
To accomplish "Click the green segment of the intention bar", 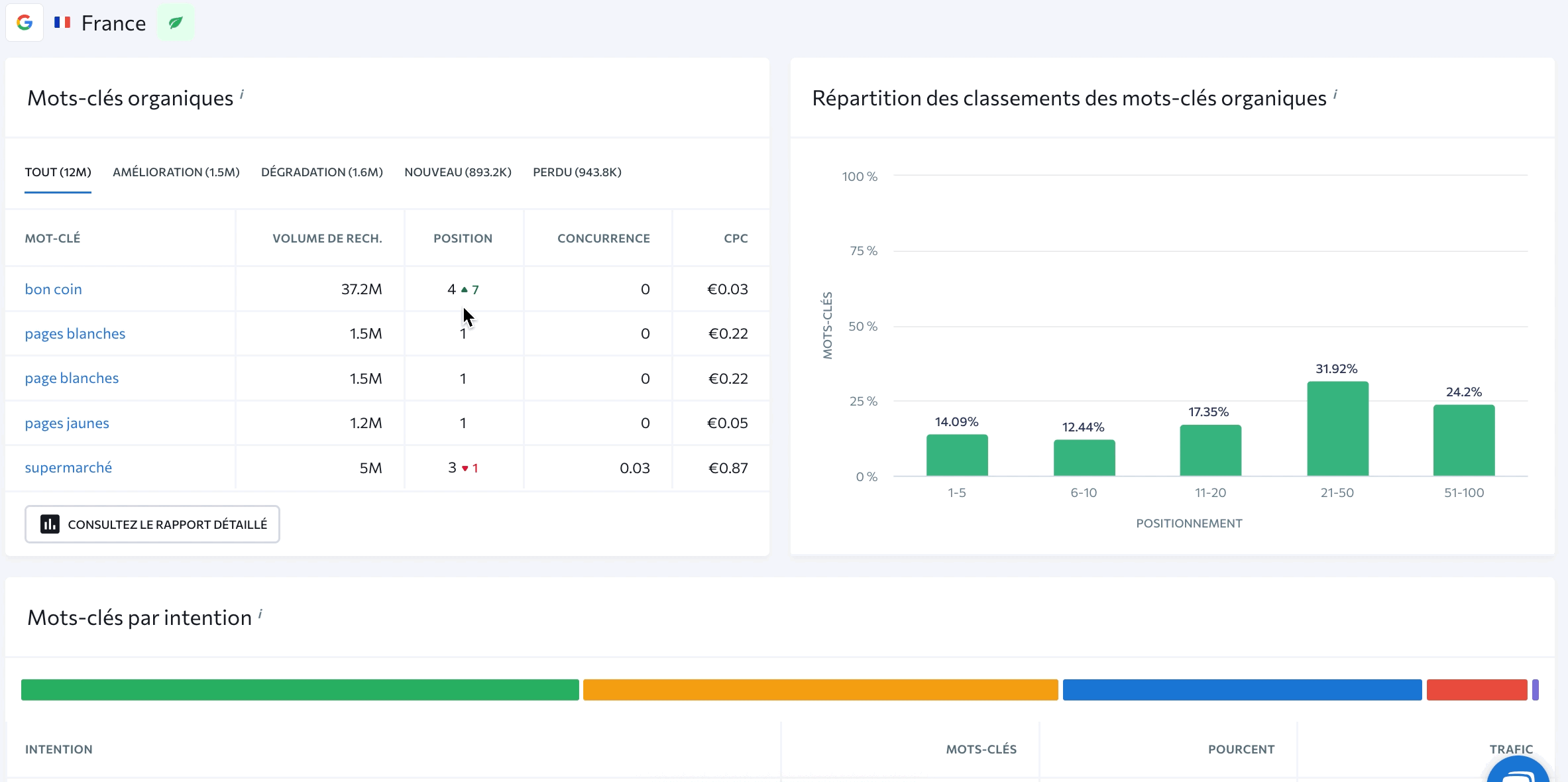I will point(300,690).
